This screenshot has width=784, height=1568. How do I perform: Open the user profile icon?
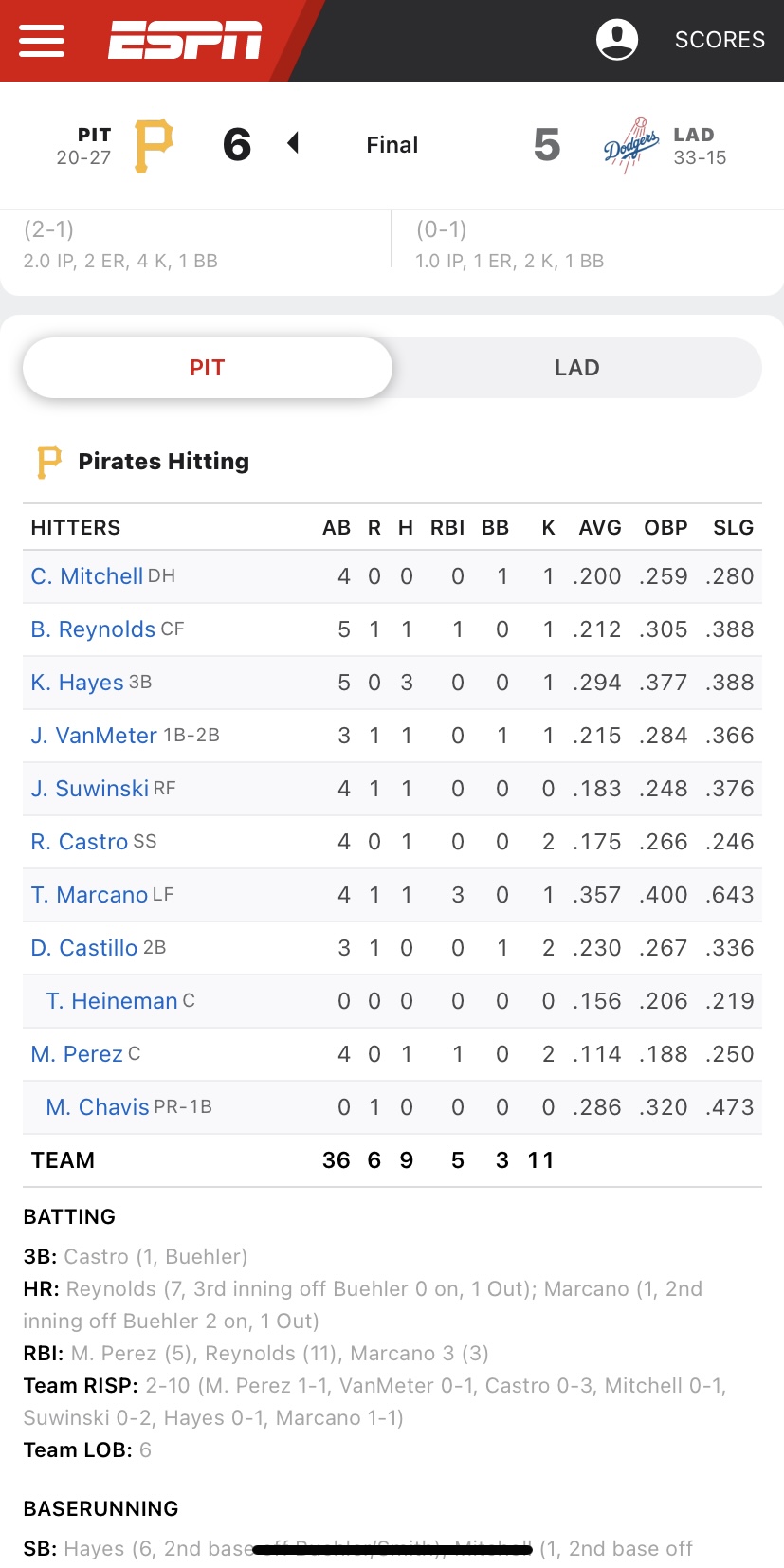617,40
